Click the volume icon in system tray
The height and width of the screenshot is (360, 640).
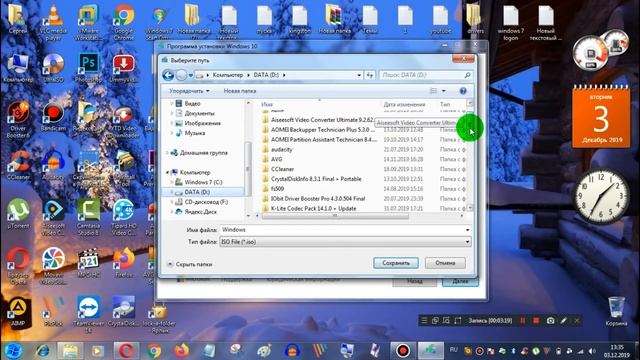click(x=592, y=351)
